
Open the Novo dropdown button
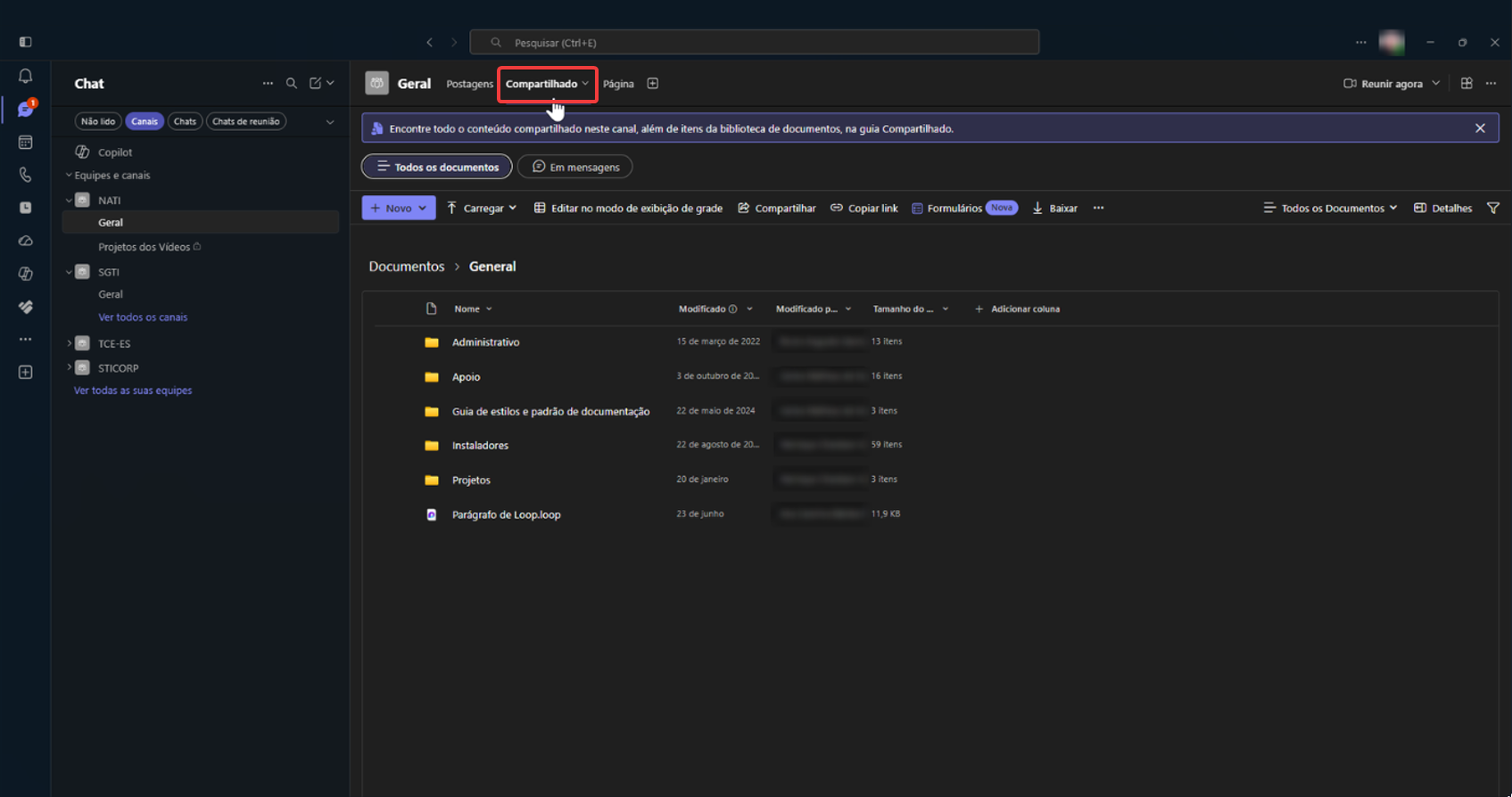(x=399, y=208)
